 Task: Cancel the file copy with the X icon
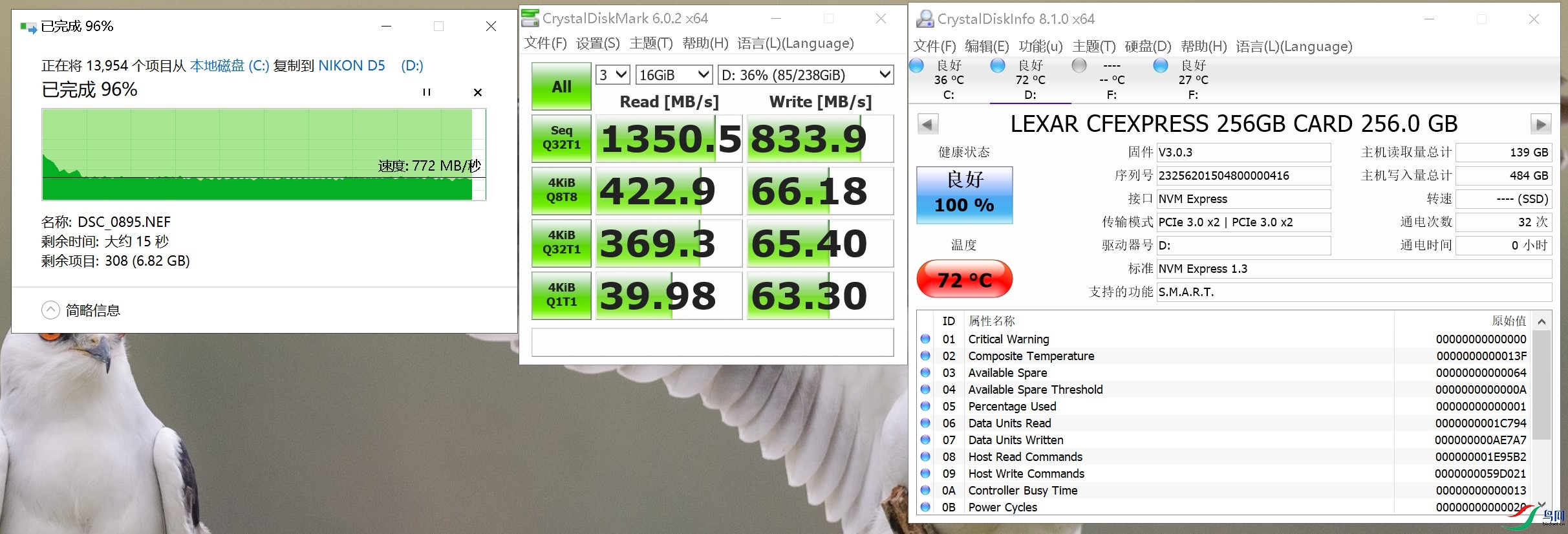pos(478,92)
